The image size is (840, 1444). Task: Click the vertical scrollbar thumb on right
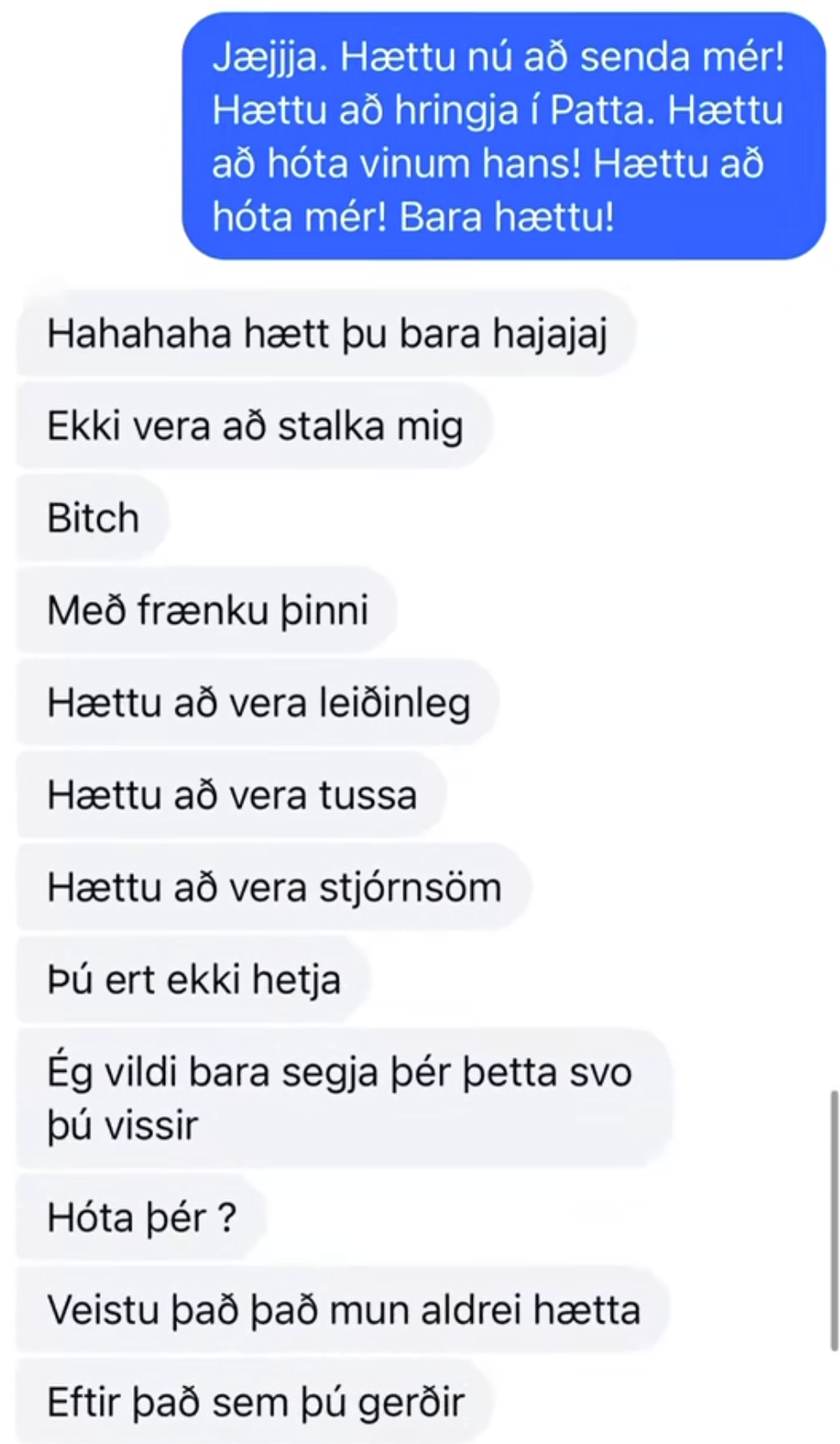point(833,1220)
